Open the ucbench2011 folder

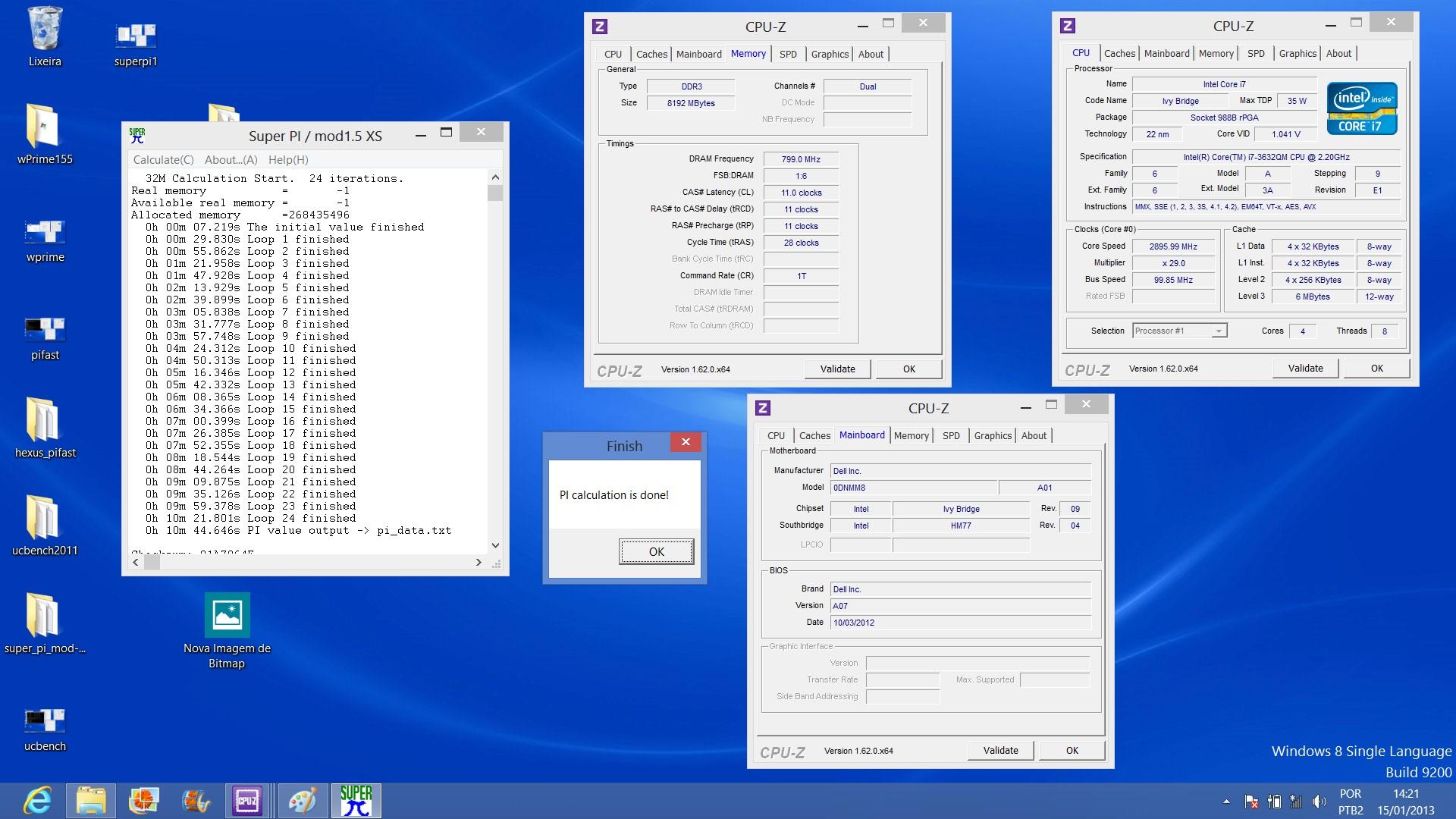[45, 526]
